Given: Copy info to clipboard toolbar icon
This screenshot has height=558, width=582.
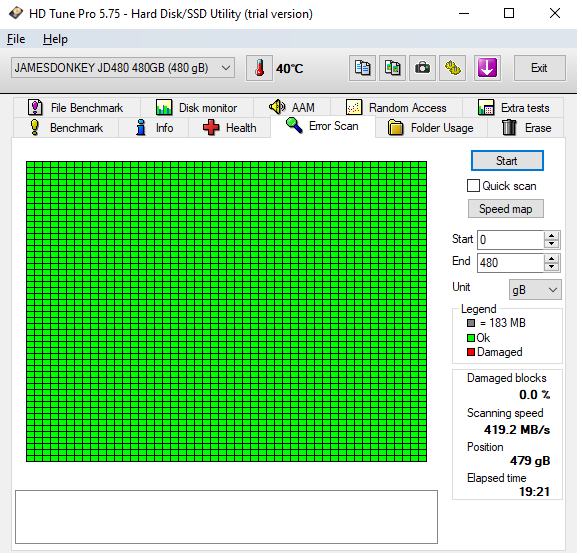Looking at the screenshot, I should coord(362,68).
